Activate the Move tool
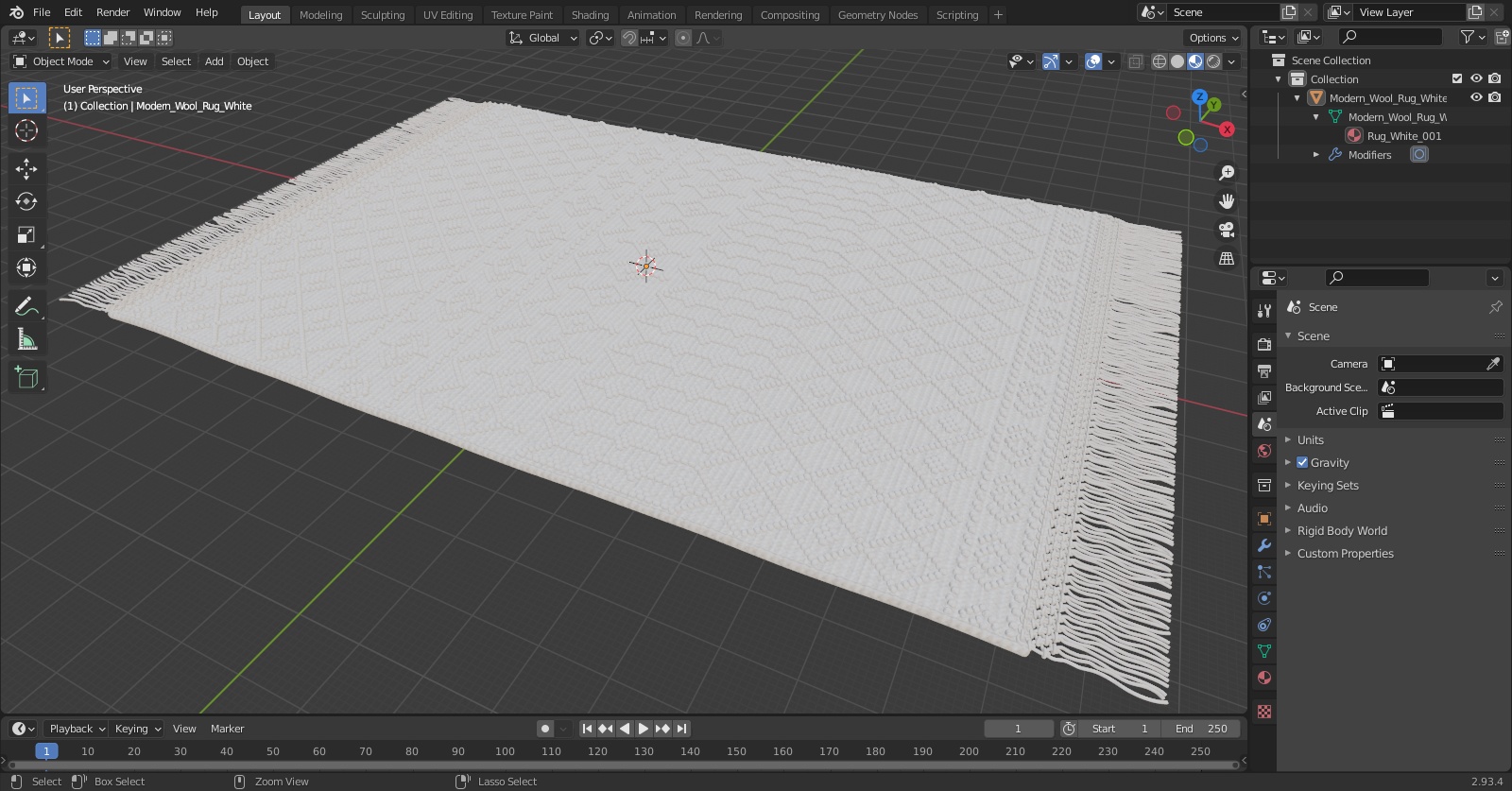Image resolution: width=1512 pixels, height=791 pixels. coord(26,169)
